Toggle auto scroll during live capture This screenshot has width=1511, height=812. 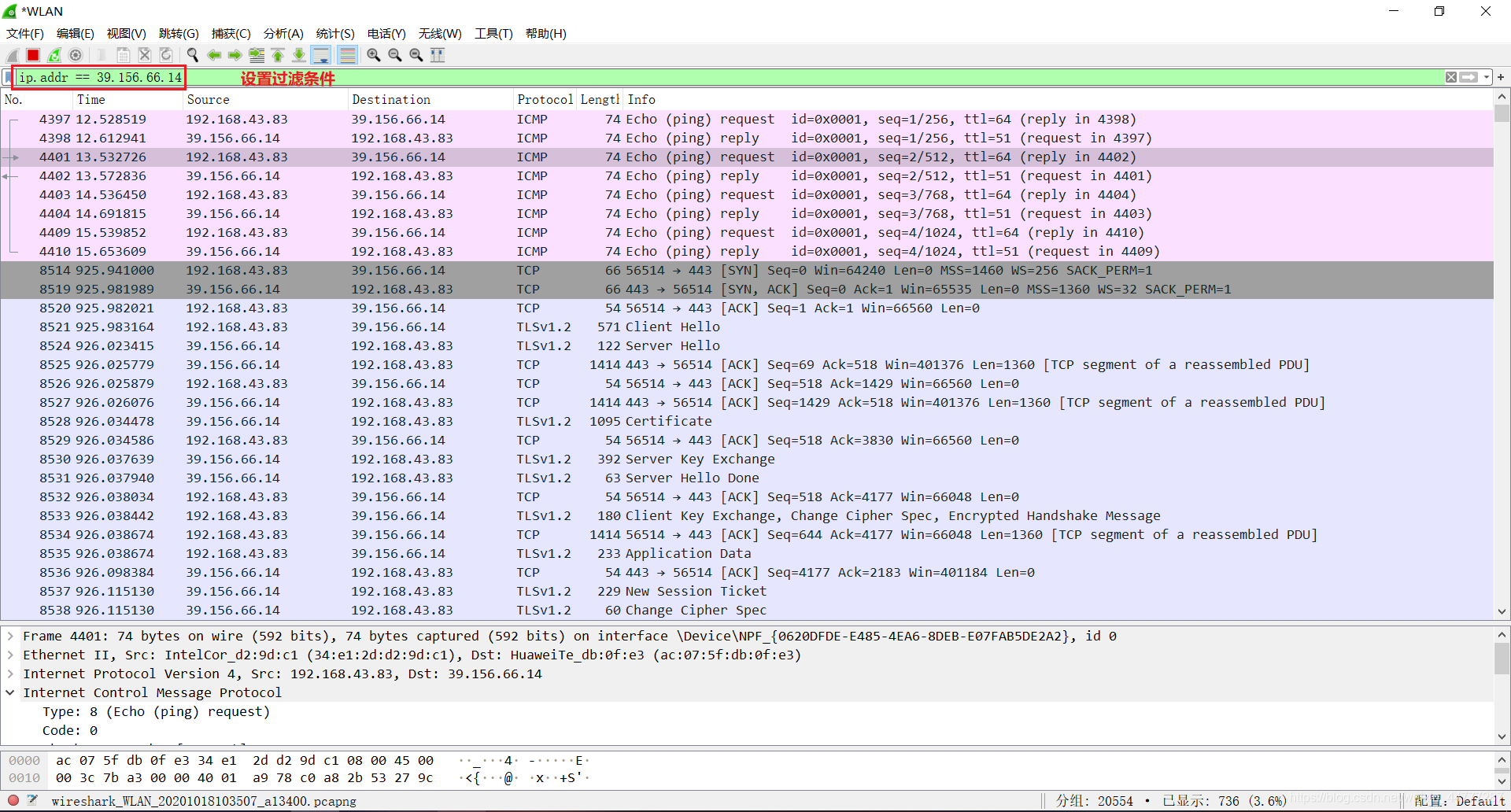(x=320, y=55)
